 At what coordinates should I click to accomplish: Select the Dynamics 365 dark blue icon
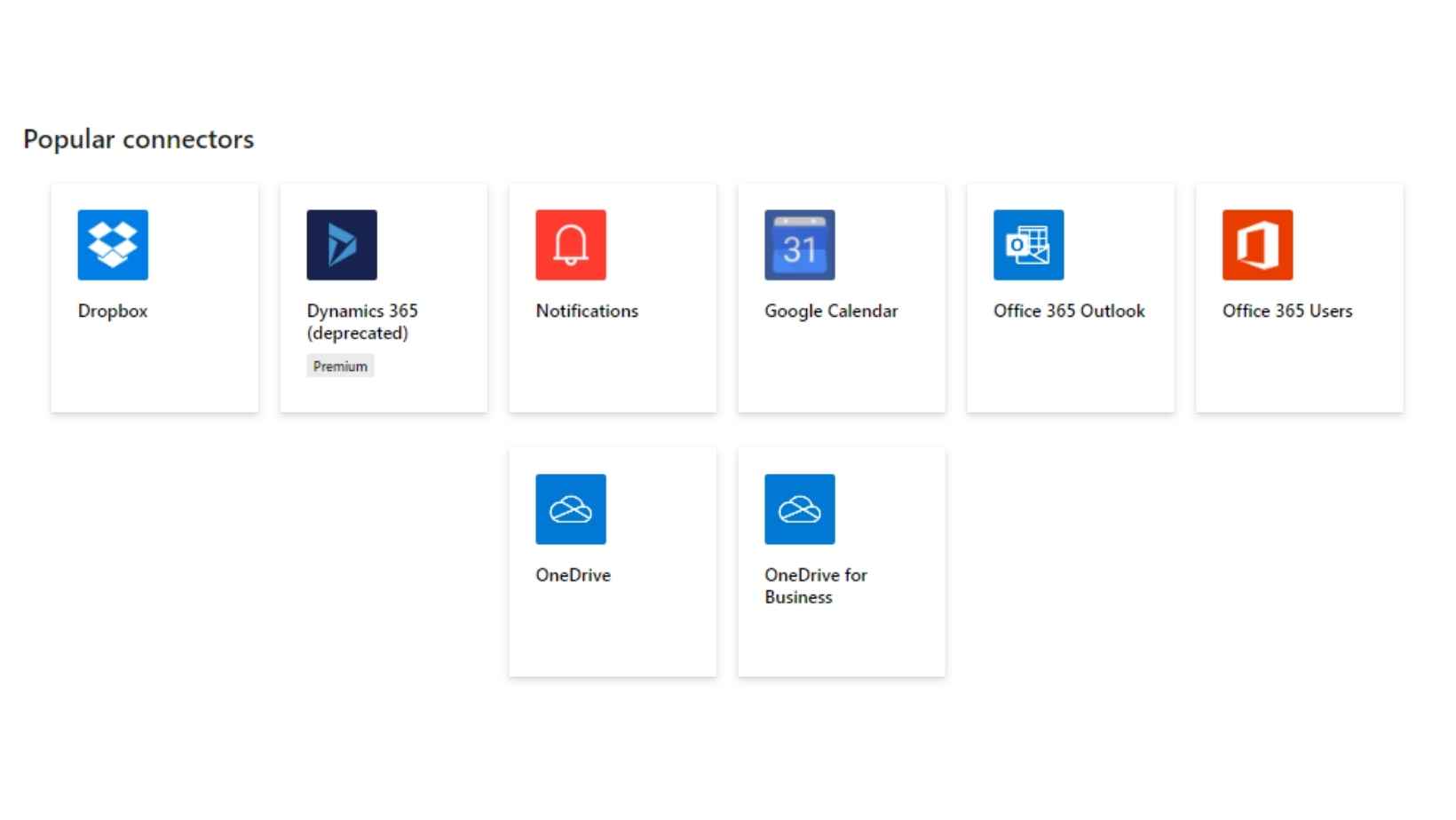(x=342, y=245)
